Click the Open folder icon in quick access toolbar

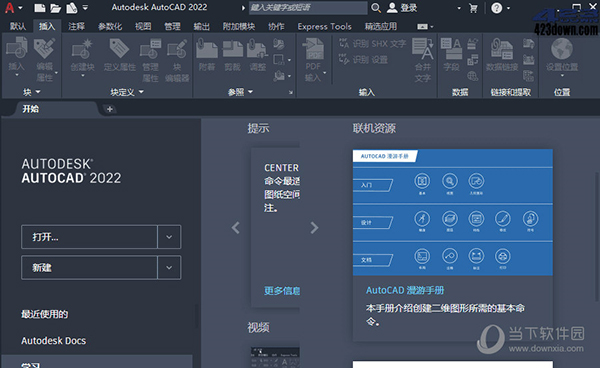pos(55,8)
